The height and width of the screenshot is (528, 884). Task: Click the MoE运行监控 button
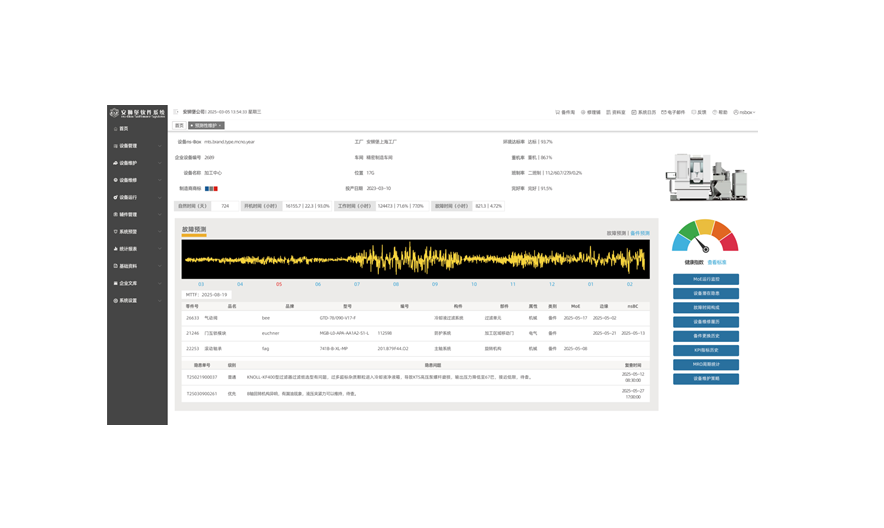click(705, 280)
